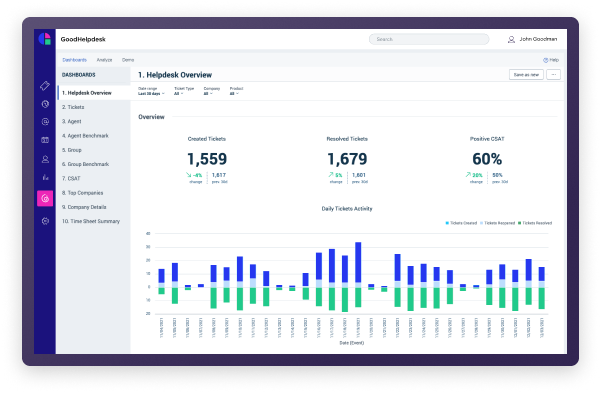Open the tickets icon in sidebar
The height and width of the screenshot is (393, 601).
pyautogui.click(x=45, y=86)
